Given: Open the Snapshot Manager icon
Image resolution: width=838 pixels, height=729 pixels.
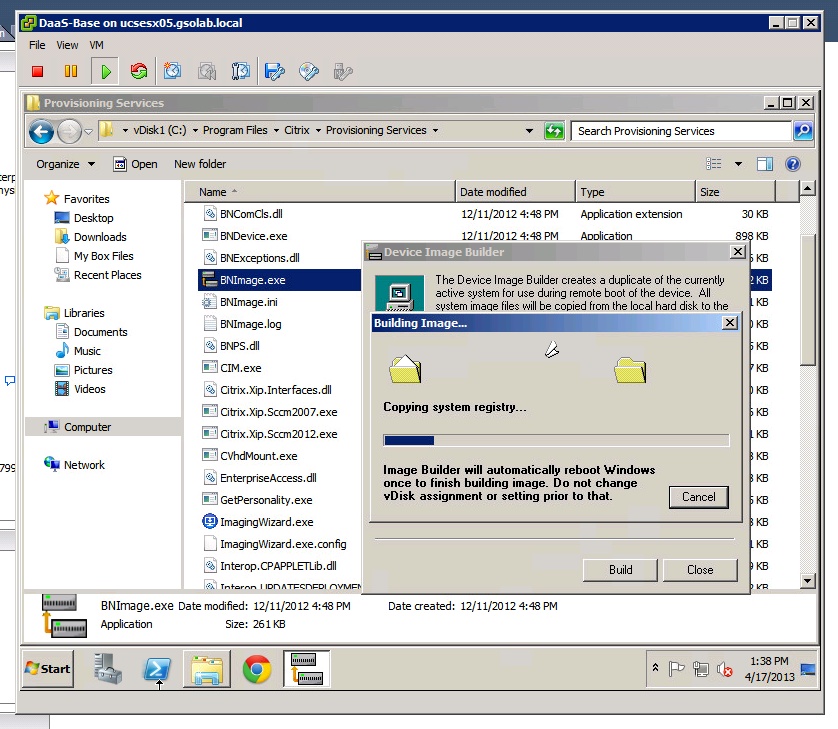Looking at the screenshot, I should (240, 71).
